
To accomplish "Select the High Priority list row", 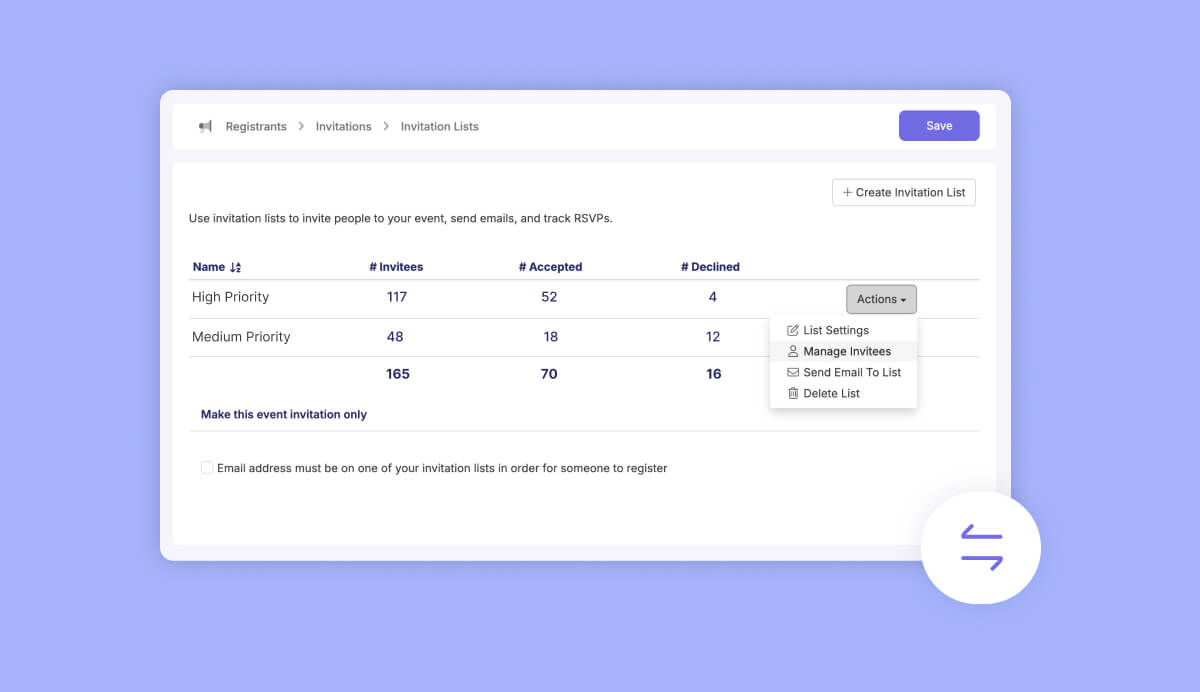I will click(230, 297).
